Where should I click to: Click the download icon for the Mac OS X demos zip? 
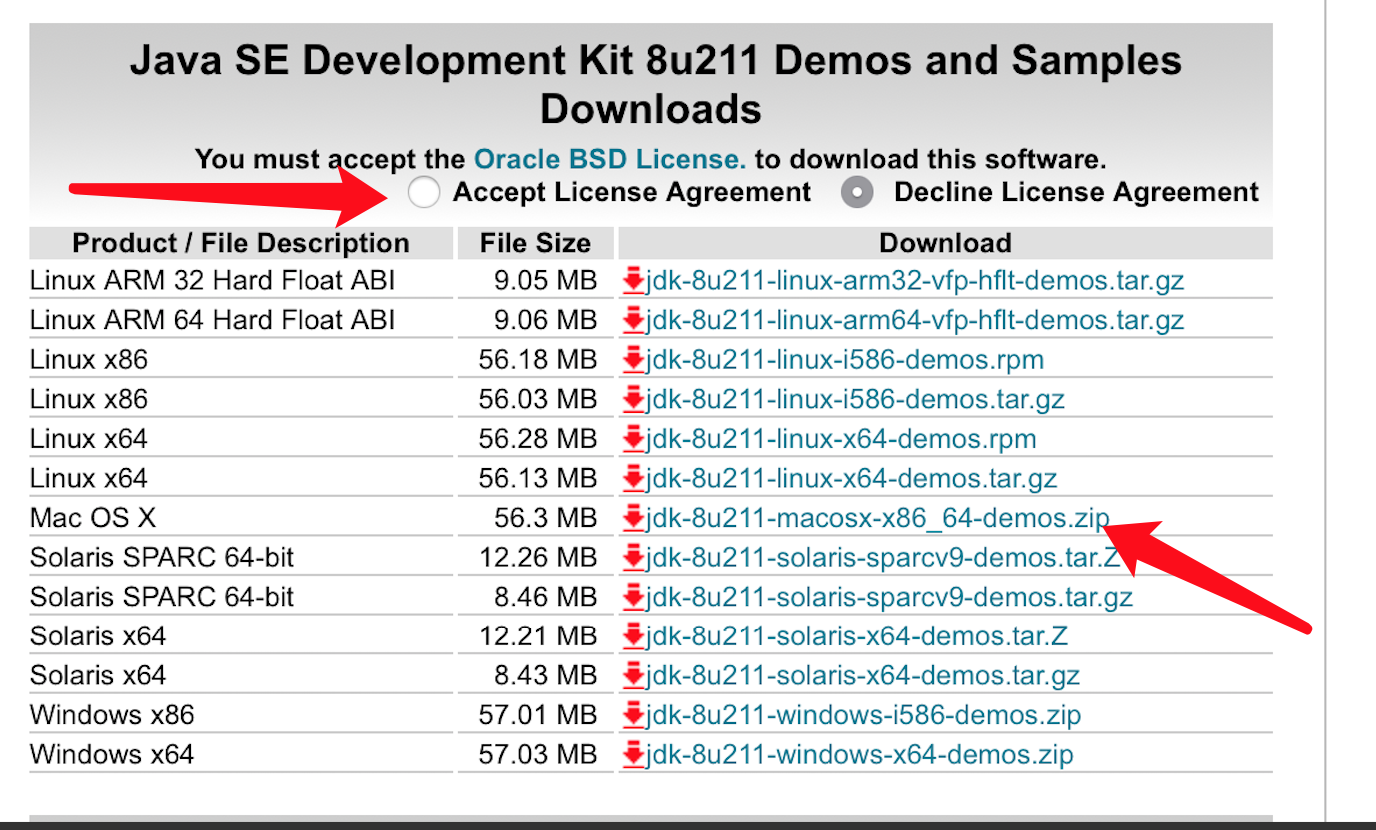pyautogui.click(x=636, y=518)
